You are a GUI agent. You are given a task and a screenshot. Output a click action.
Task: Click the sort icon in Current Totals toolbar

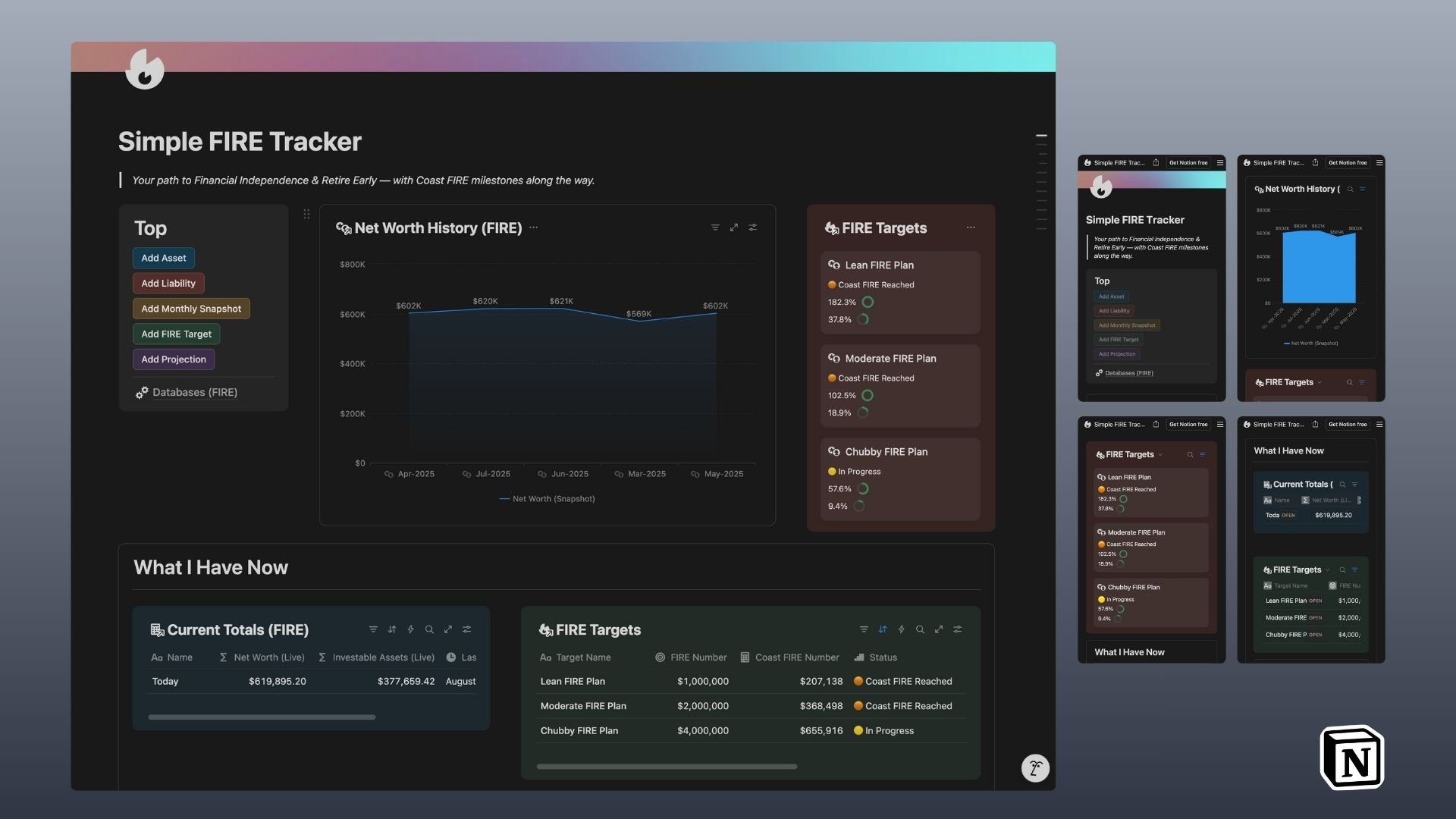[392, 629]
